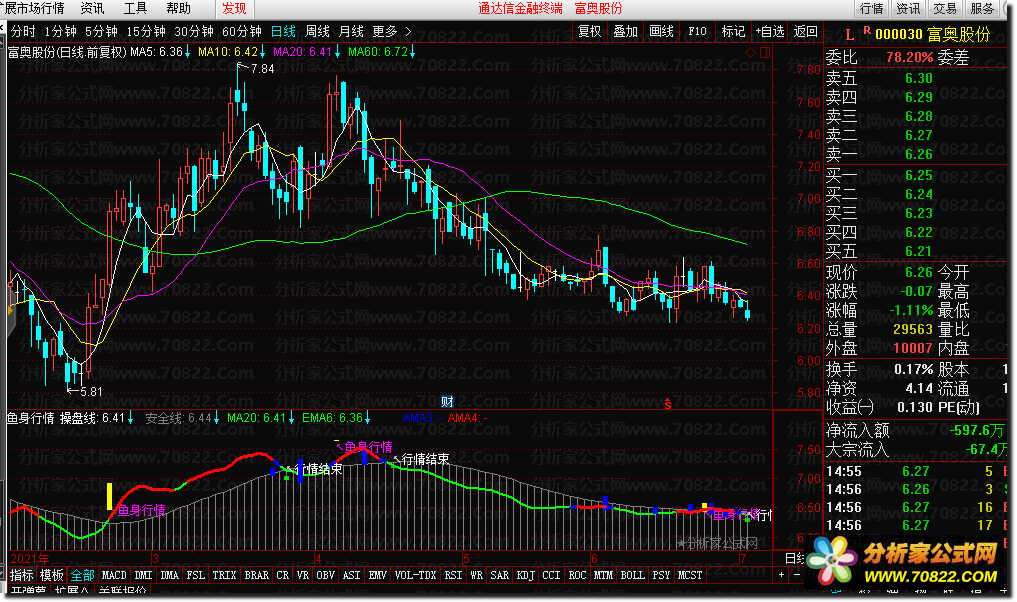
Task: Click the 7.84 high price label on the chart
Action: 263,69
